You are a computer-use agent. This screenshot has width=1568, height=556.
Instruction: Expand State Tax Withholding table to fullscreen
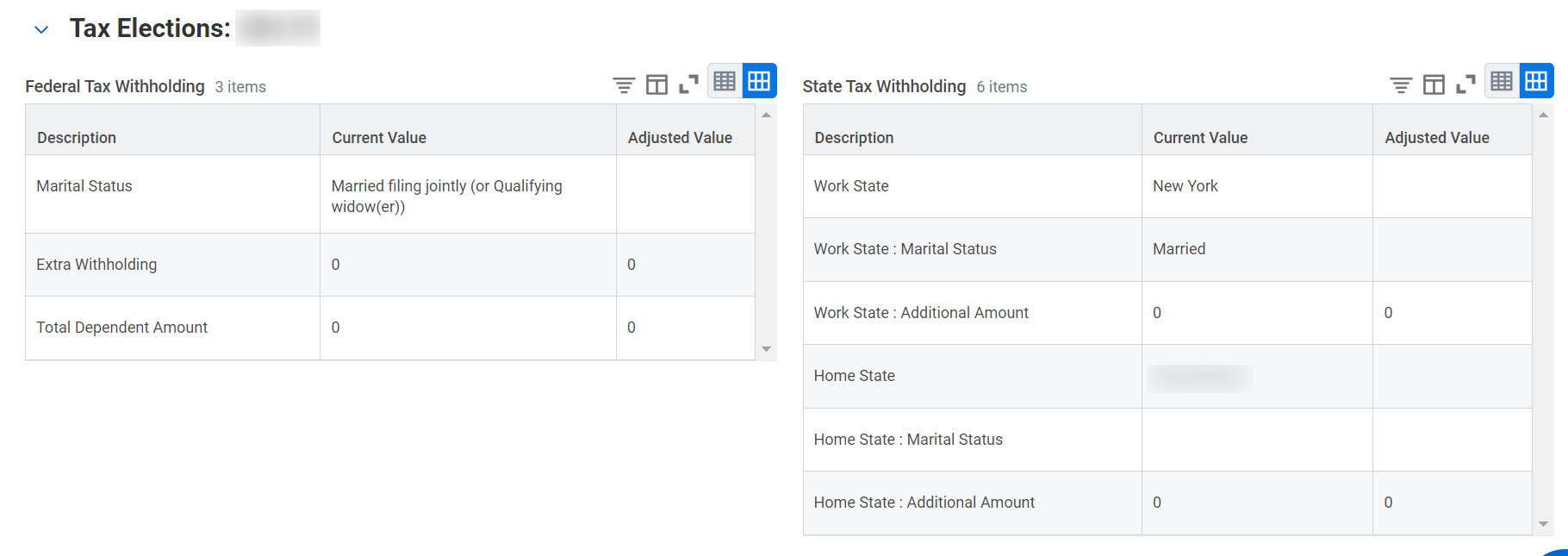tap(1465, 84)
